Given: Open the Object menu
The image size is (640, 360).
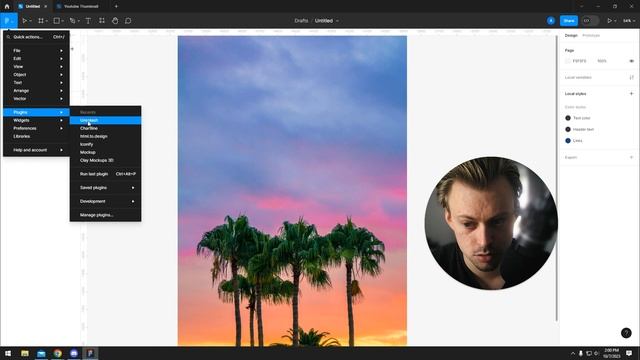Looking at the screenshot, I should [36, 75].
